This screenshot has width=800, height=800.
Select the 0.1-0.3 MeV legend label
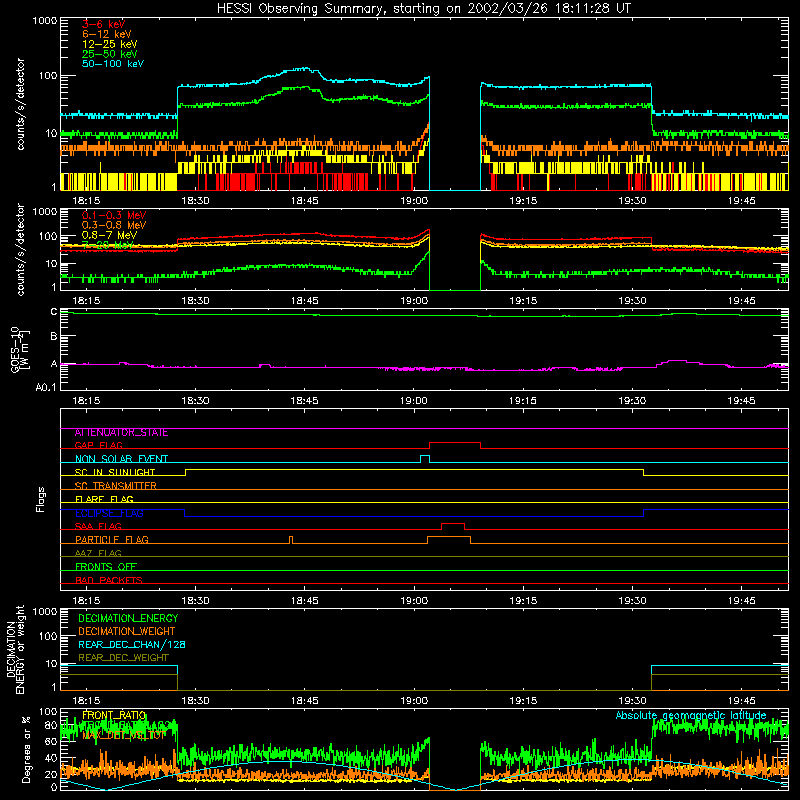click(x=114, y=215)
